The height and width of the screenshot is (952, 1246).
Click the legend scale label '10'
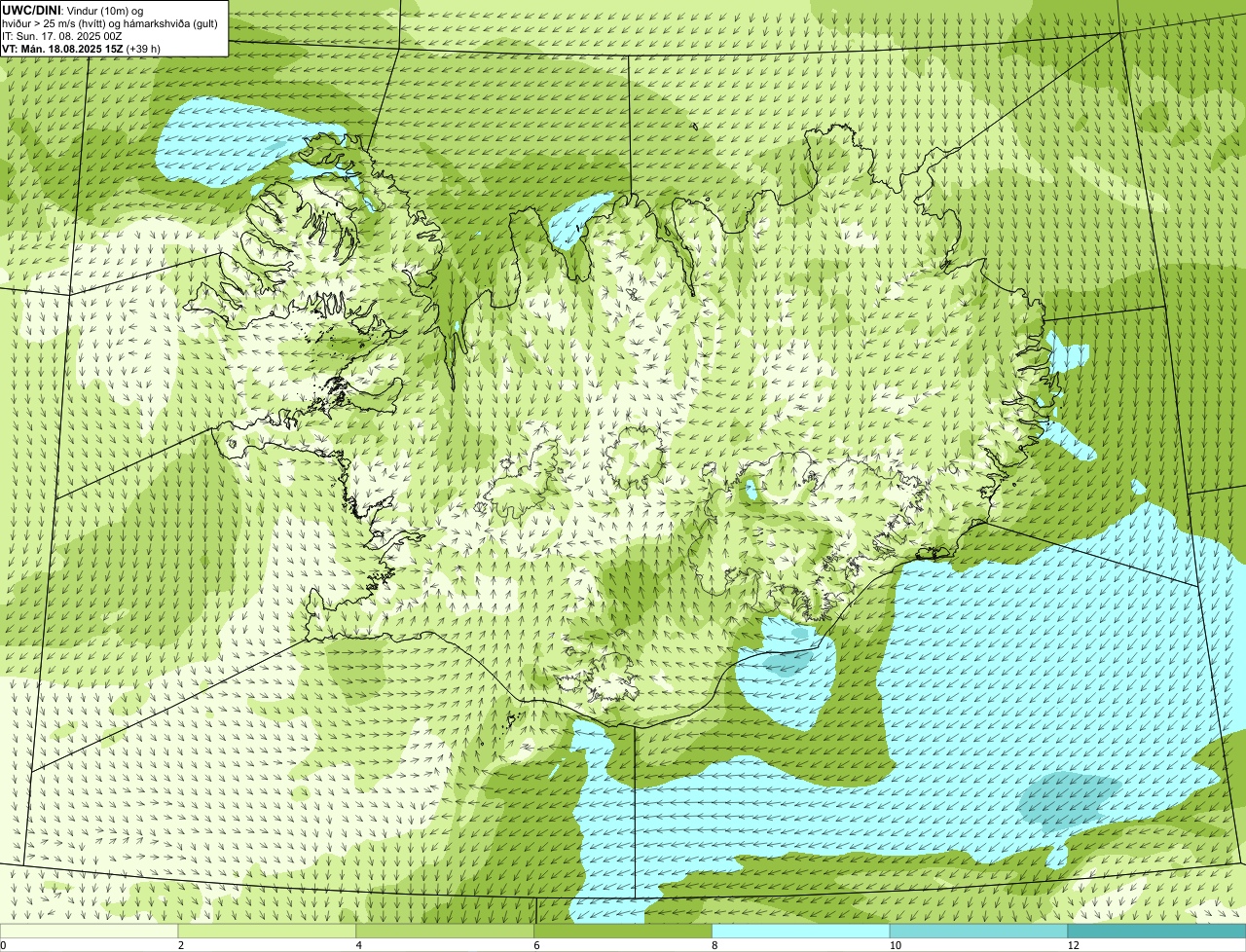895,945
